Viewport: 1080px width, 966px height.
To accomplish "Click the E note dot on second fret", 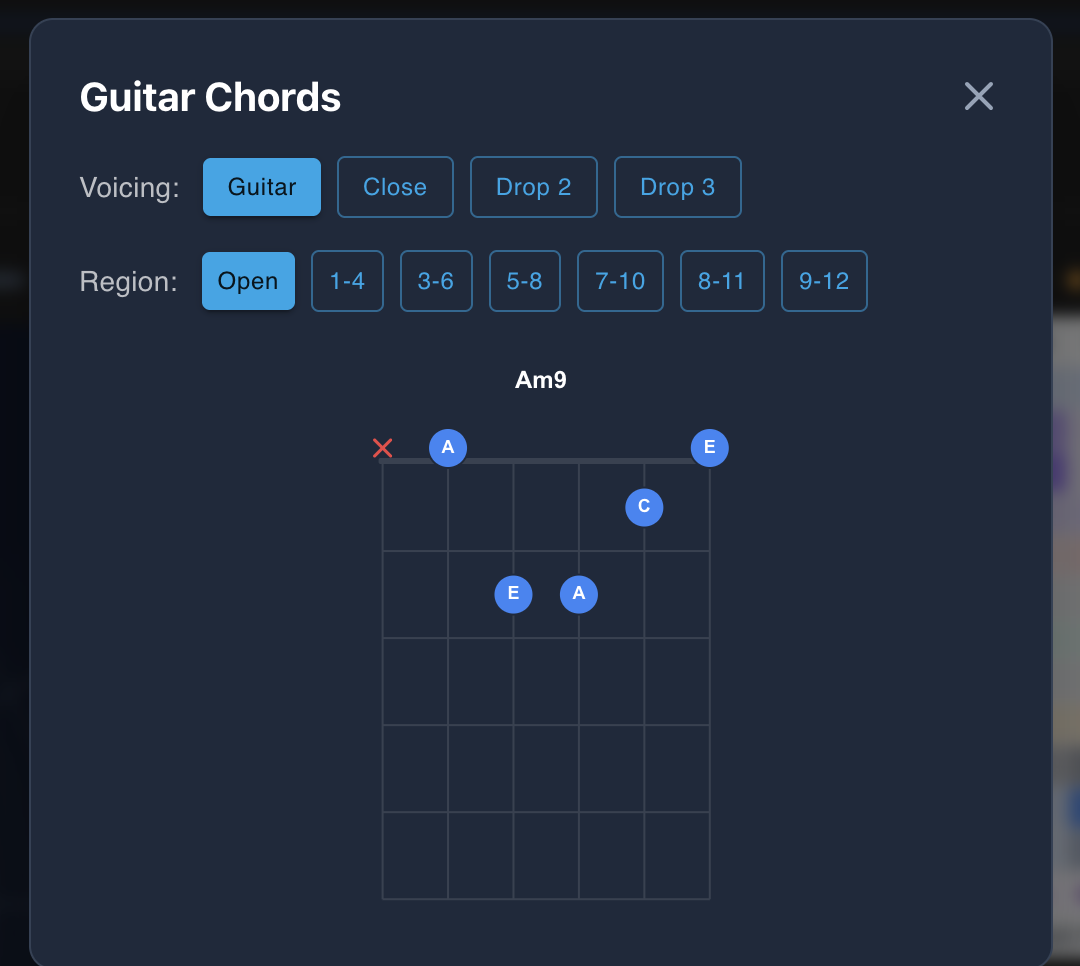I will point(513,594).
